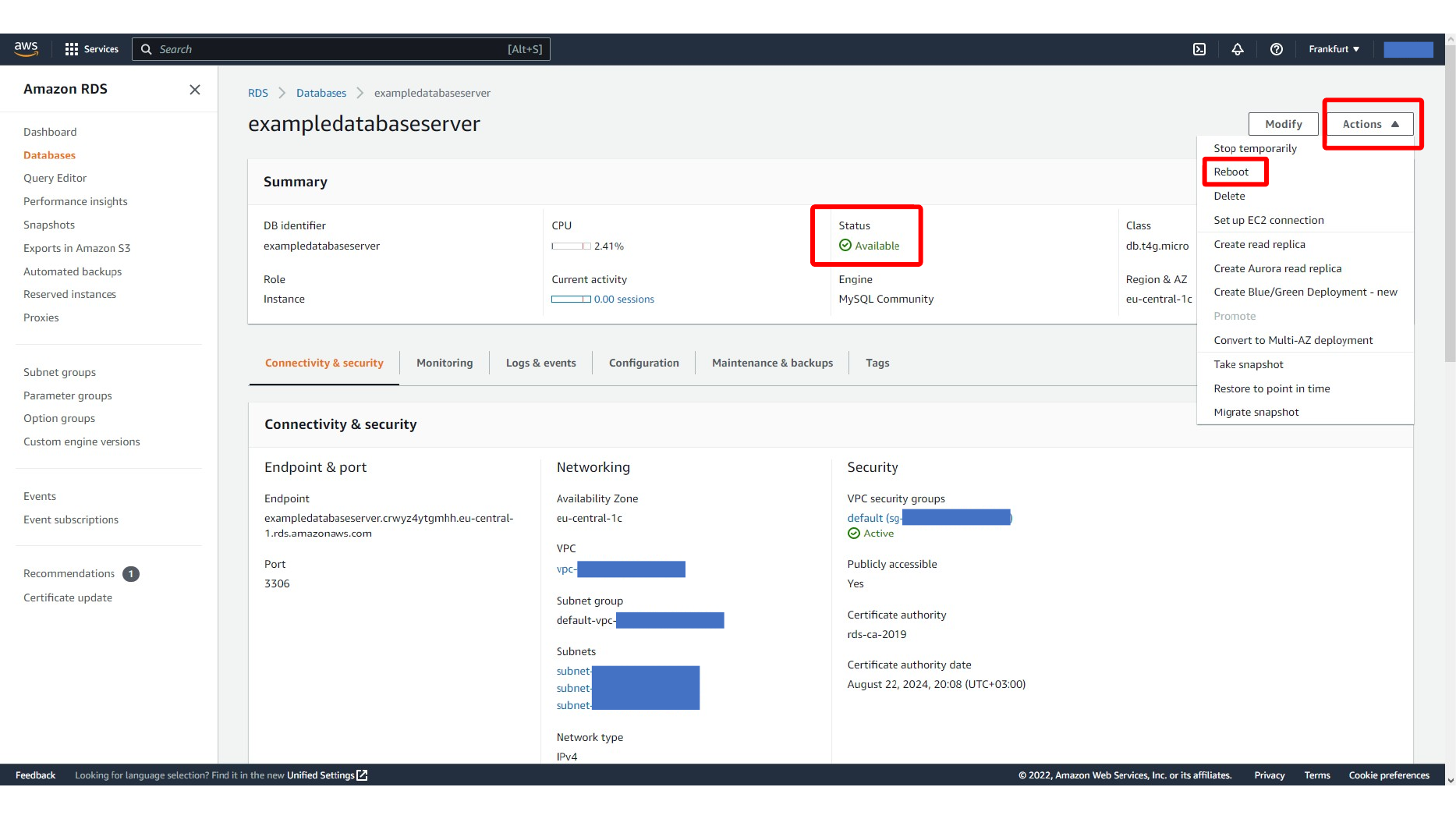
Task: Select Create Aurora read replica
Action: click(1277, 268)
